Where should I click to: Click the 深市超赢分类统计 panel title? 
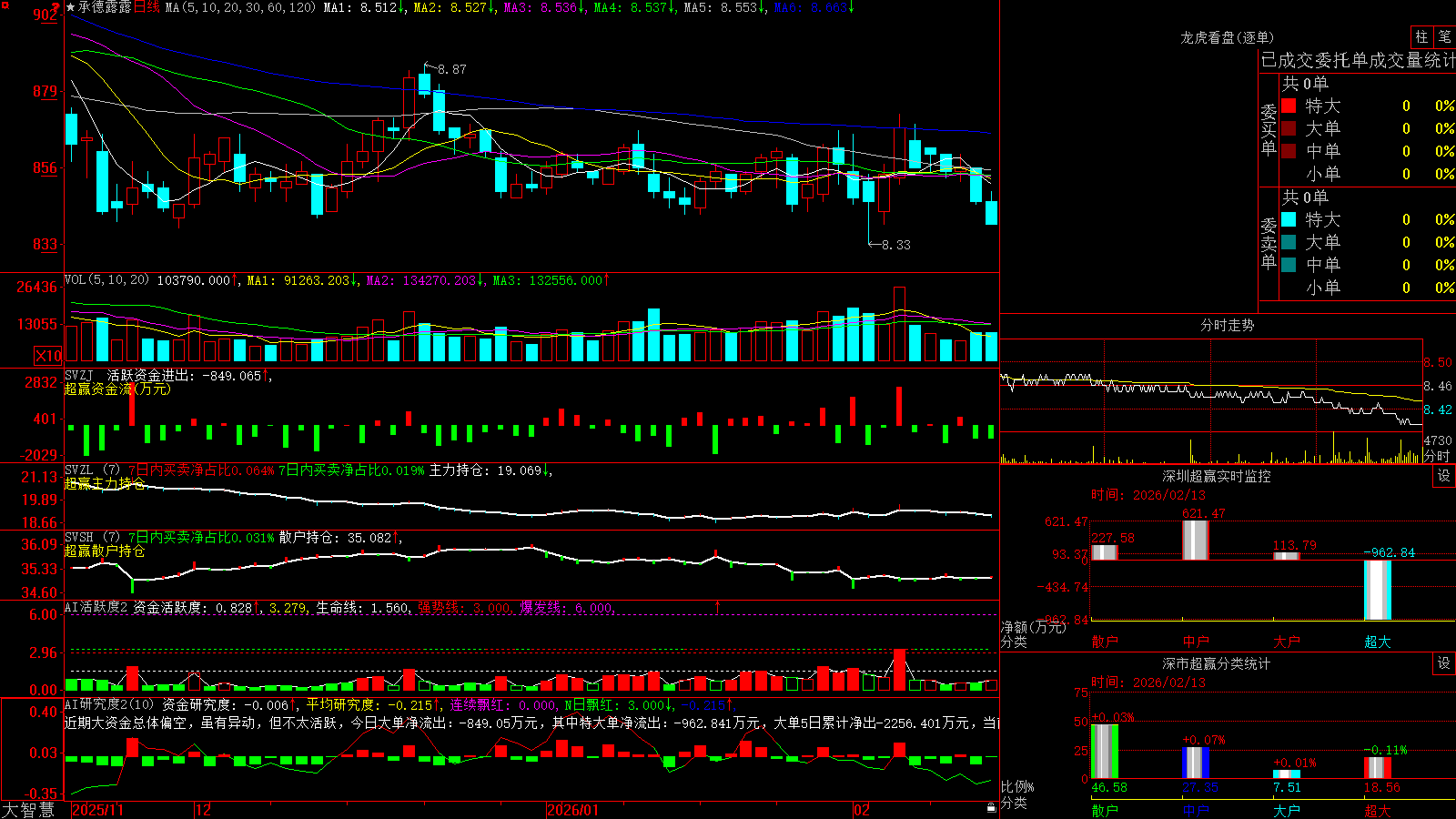[1217, 663]
